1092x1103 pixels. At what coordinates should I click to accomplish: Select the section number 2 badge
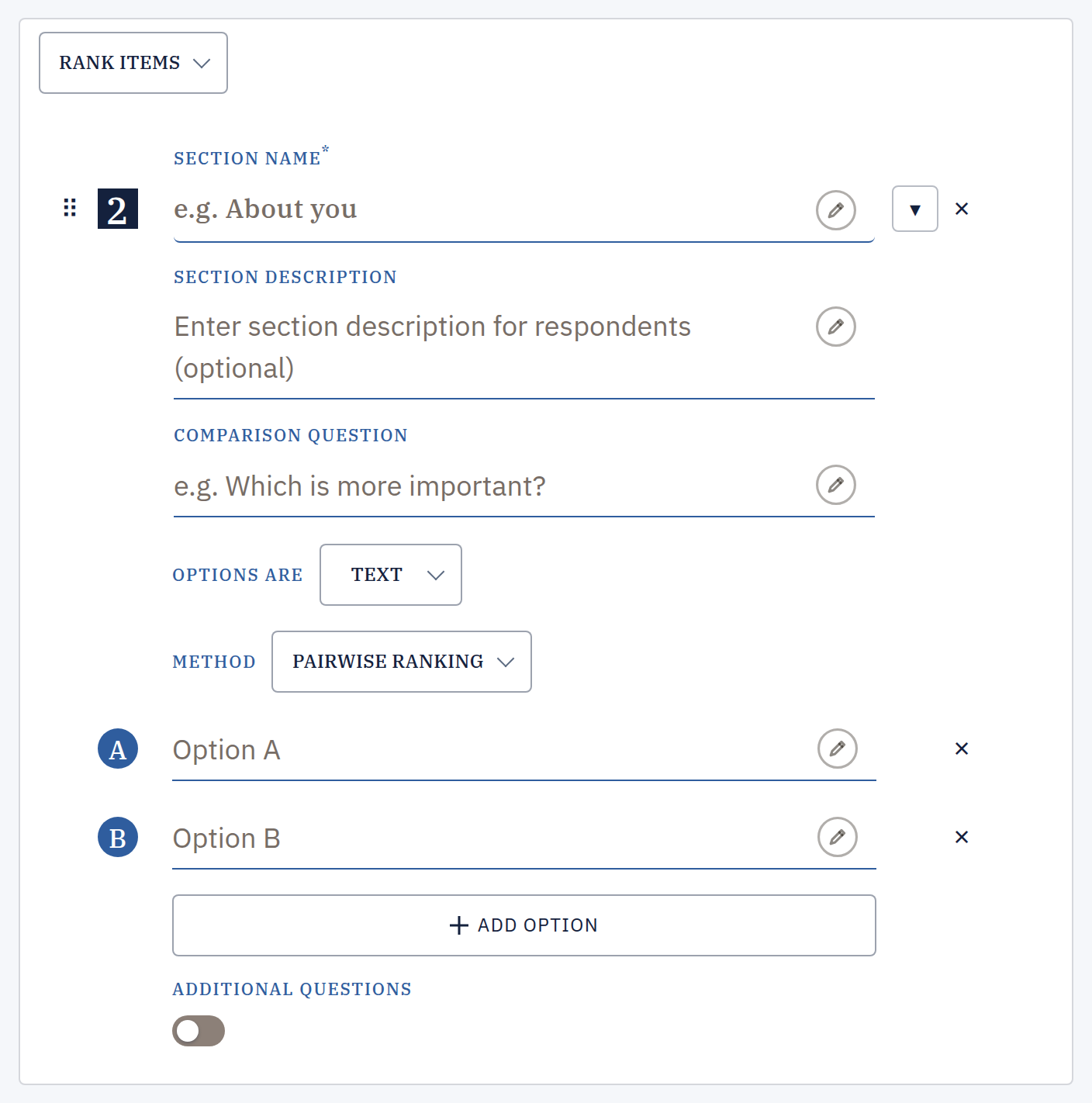point(118,209)
